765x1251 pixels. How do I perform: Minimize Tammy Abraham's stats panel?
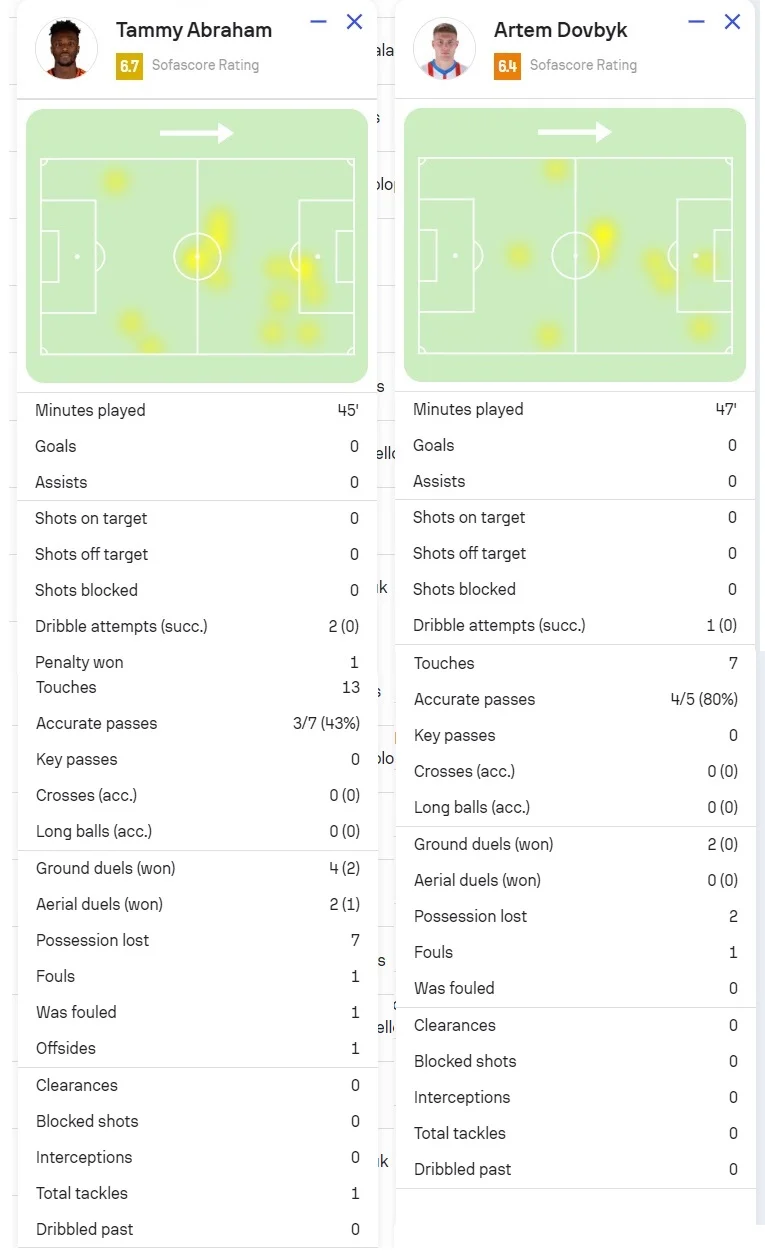319,21
